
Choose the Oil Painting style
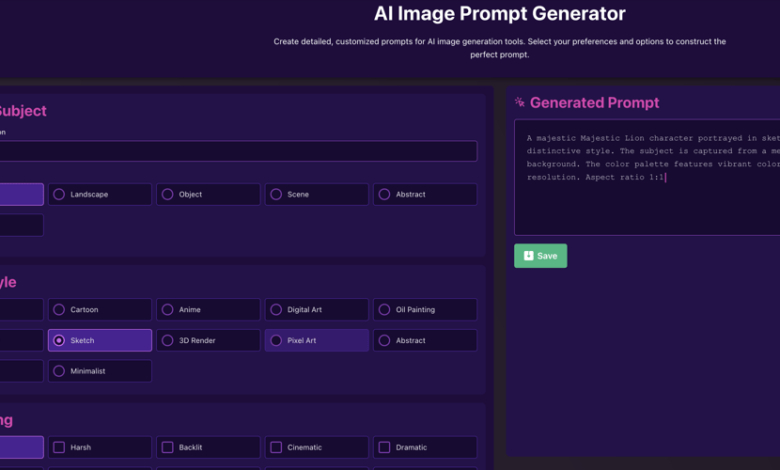click(x=425, y=309)
